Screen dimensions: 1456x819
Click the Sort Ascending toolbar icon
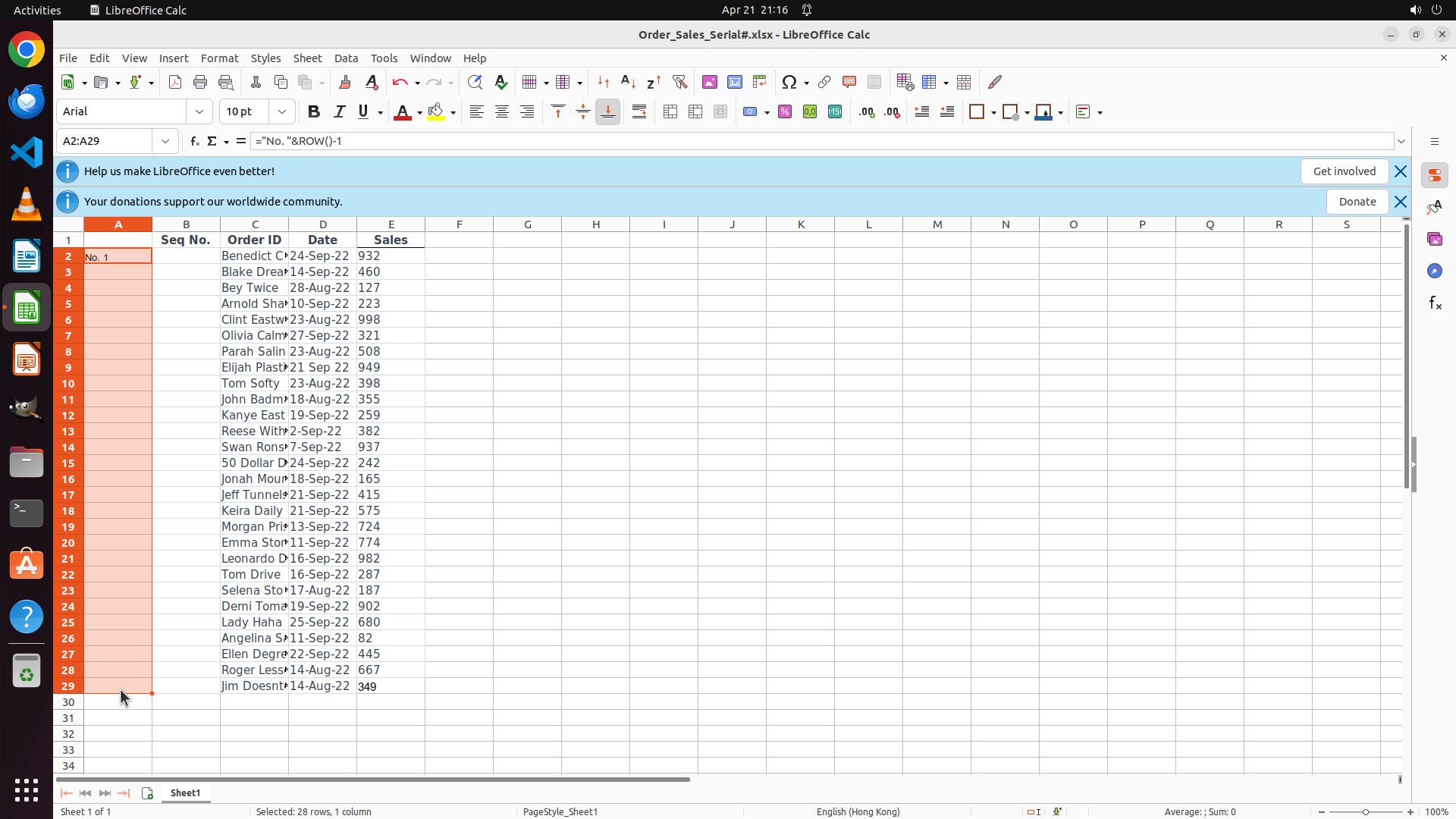pyautogui.click(x=628, y=82)
